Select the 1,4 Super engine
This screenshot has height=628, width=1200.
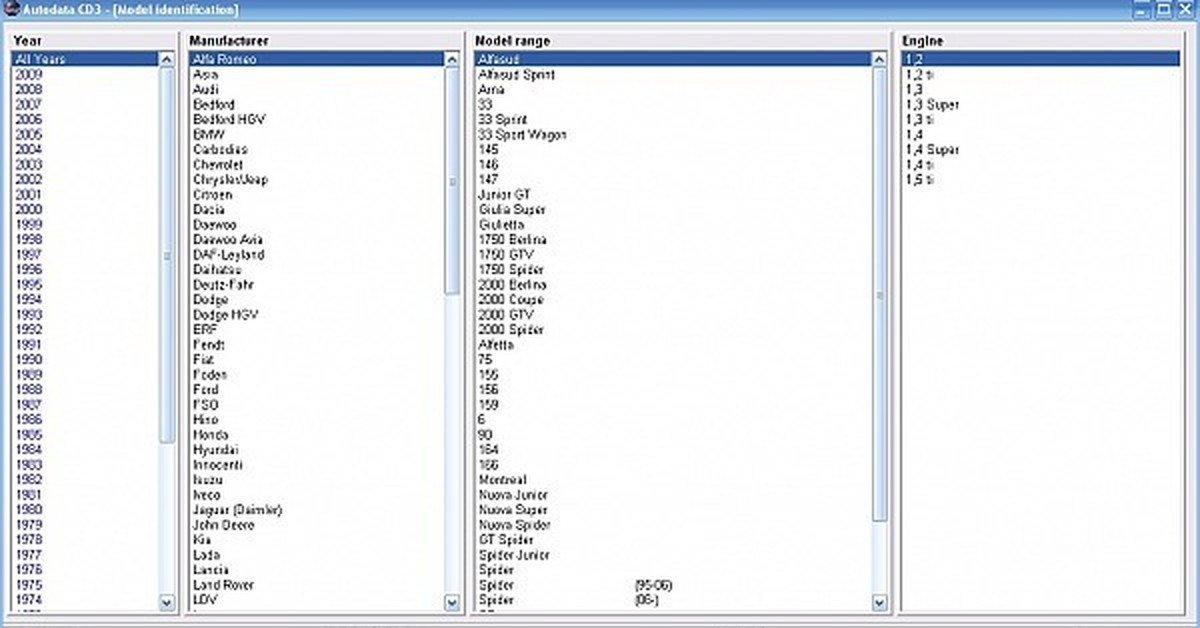click(932, 150)
